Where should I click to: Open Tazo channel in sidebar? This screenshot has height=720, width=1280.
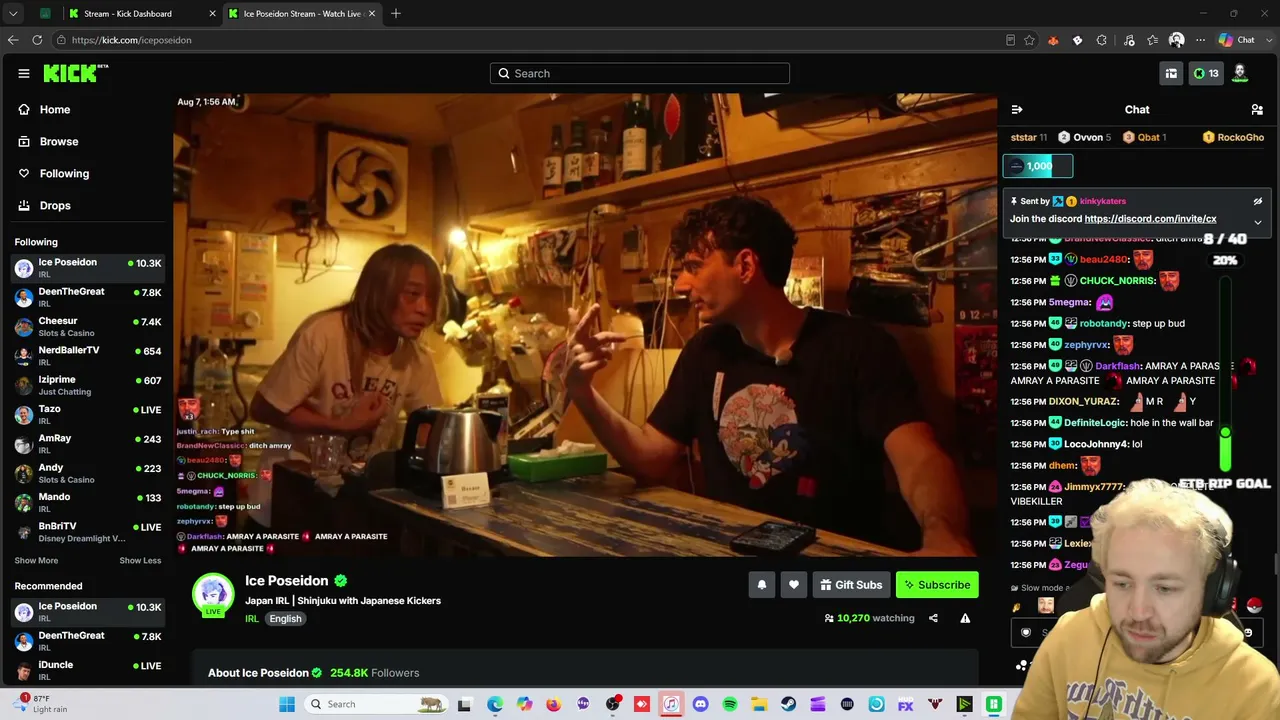tap(88, 414)
